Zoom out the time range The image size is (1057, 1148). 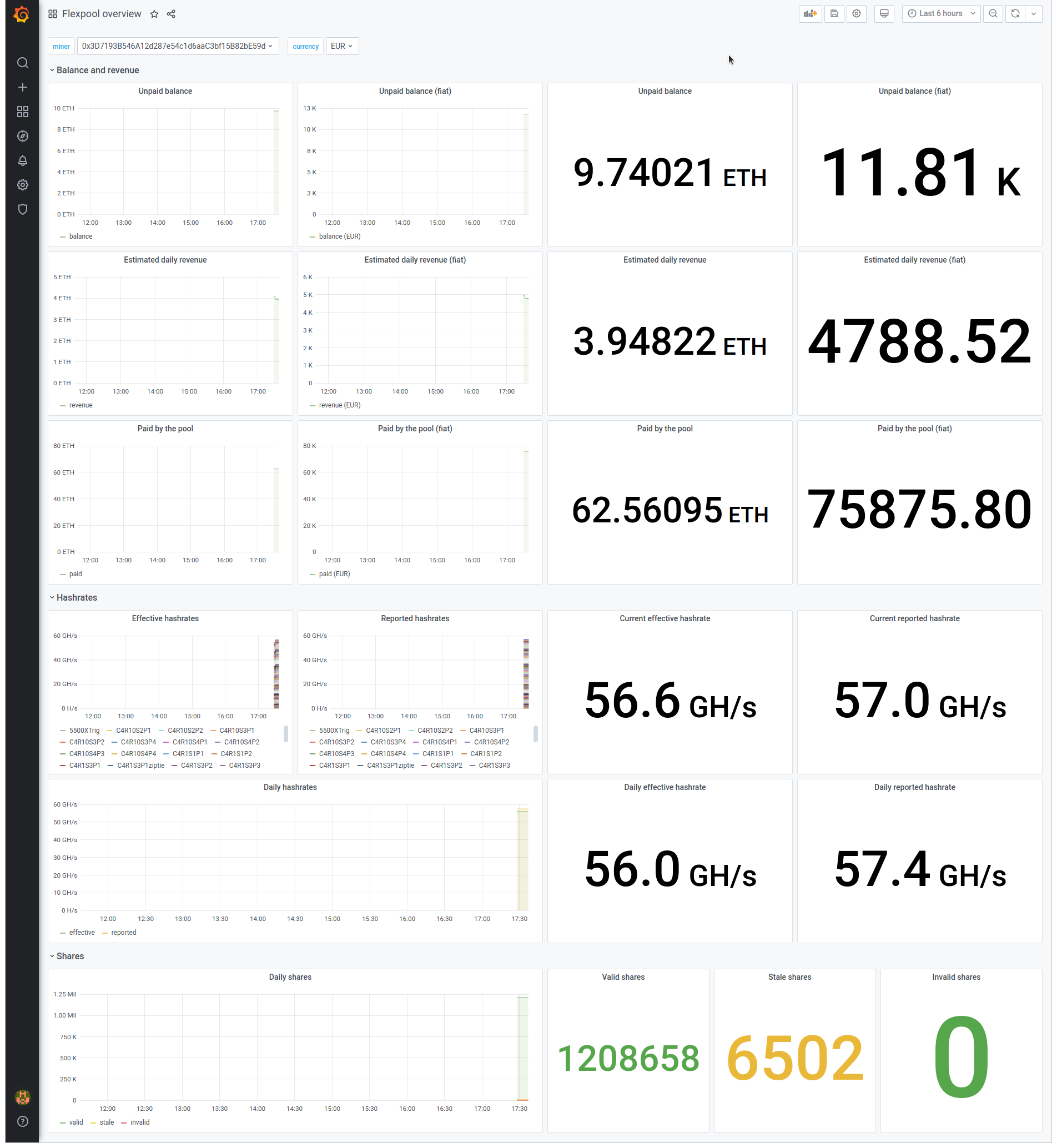click(995, 14)
